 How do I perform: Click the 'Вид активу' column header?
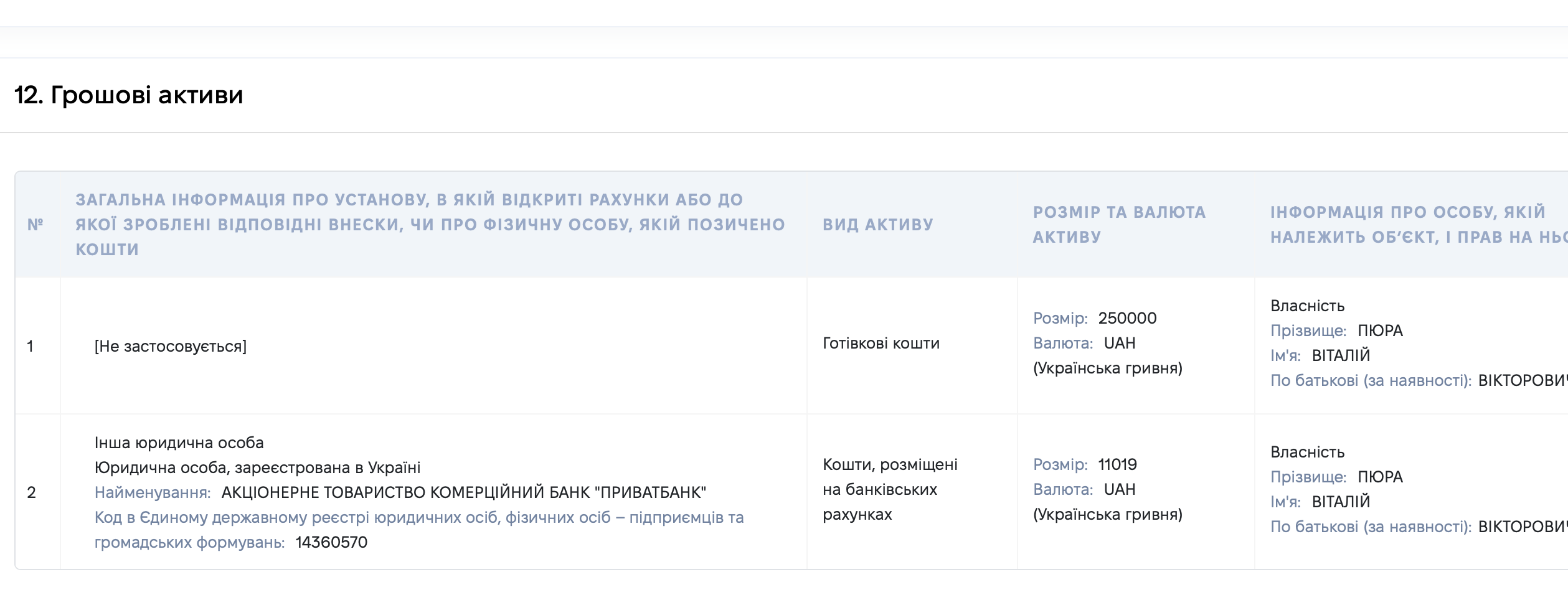878,225
